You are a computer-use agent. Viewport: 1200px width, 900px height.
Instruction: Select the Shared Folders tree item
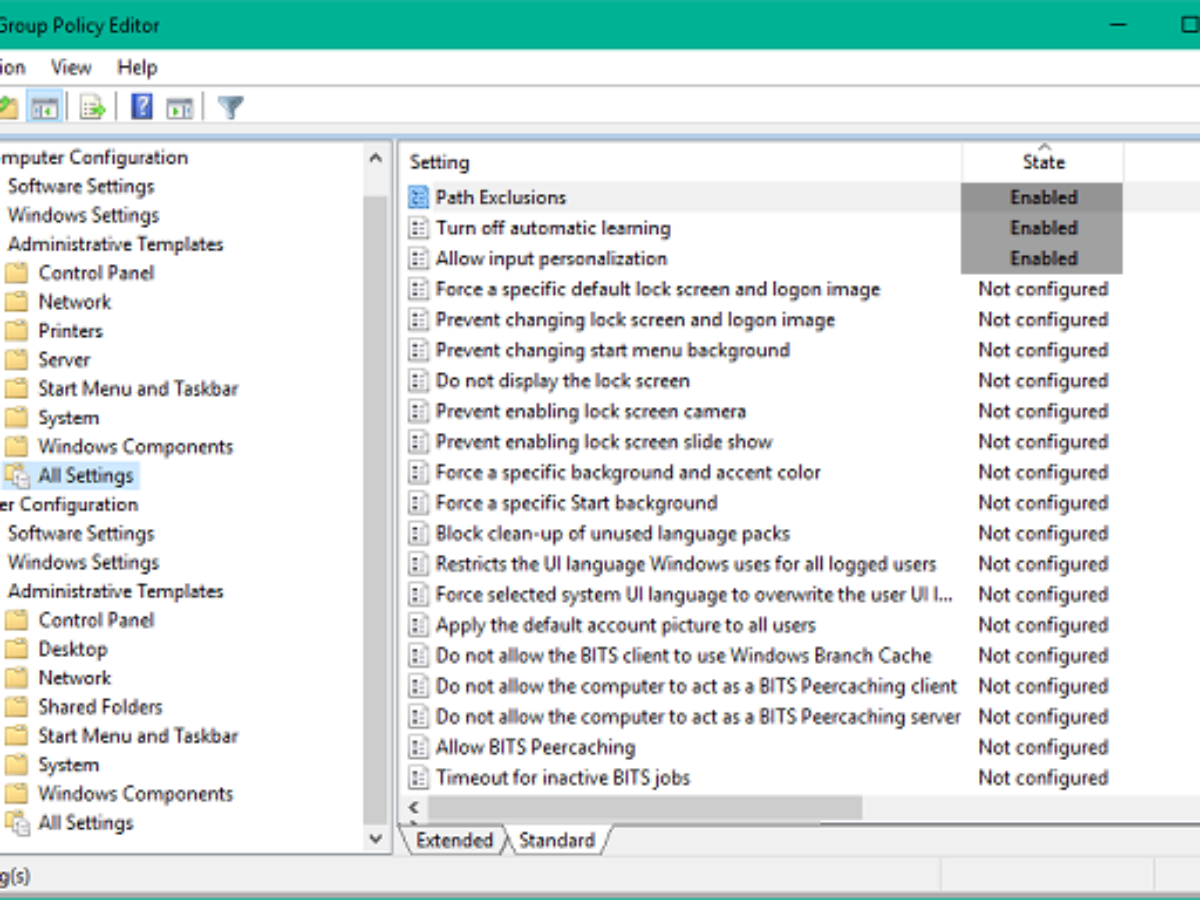(x=100, y=707)
